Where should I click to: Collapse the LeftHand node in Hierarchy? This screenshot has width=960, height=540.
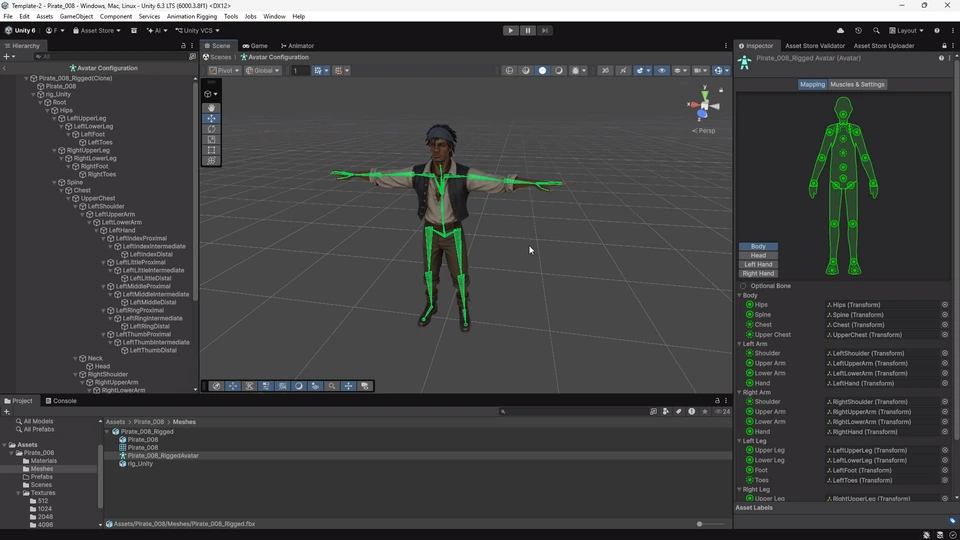(x=96, y=231)
